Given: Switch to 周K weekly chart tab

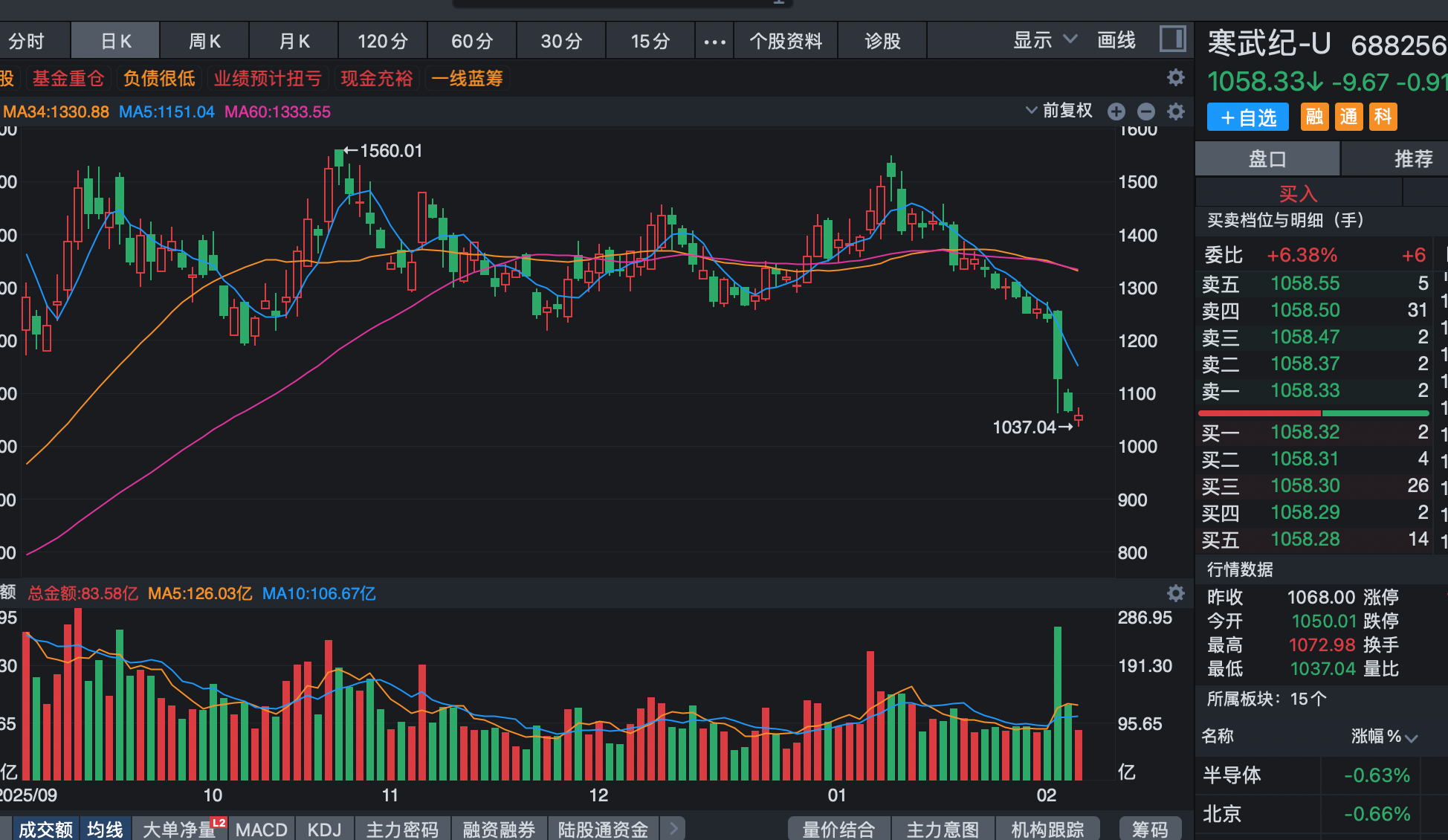Looking at the screenshot, I should pyautogui.click(x=204, y=42).
